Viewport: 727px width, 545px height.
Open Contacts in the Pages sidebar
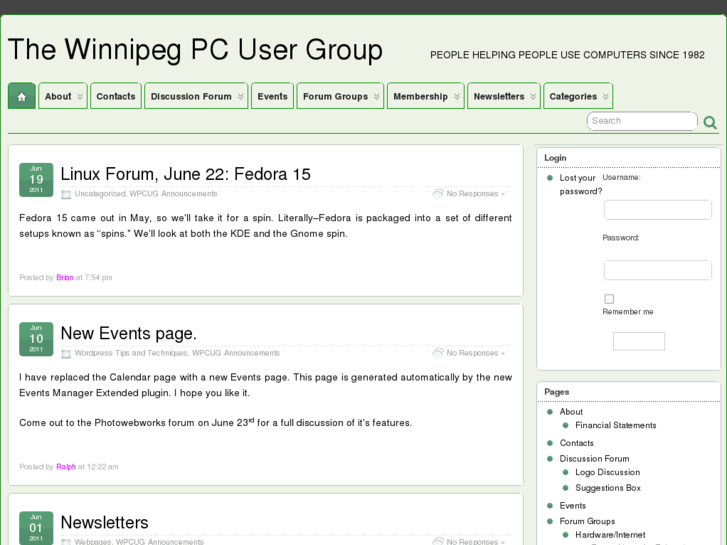coord(576,443)
